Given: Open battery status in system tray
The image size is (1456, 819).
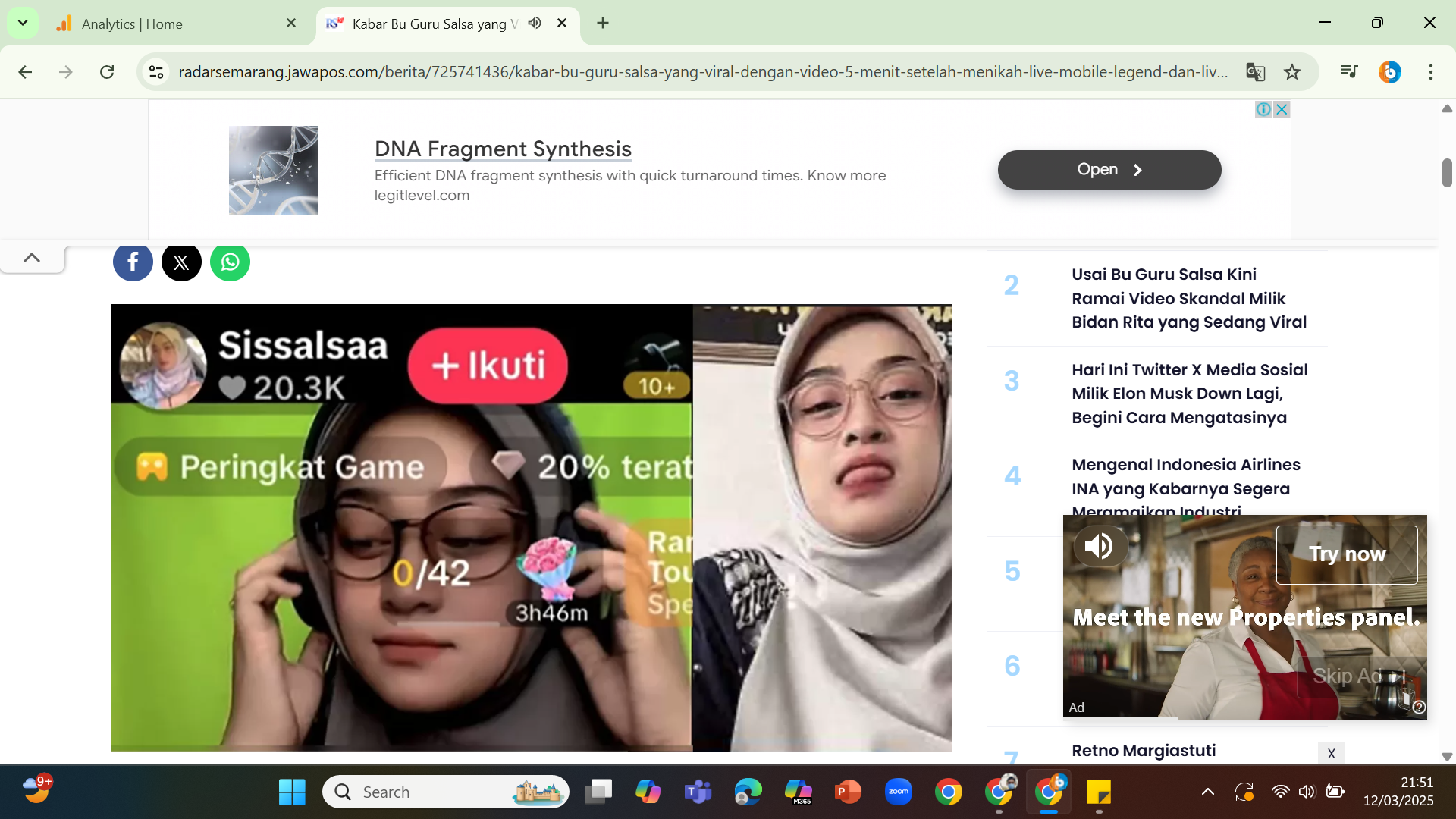Looking at the screenshot, I should pos(1335,792).
